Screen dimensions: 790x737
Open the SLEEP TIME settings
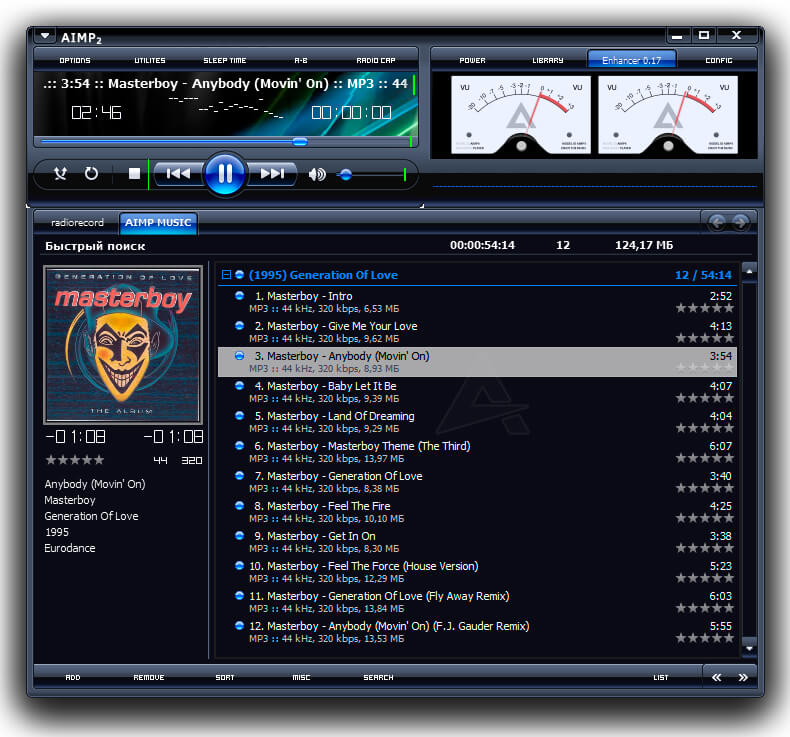tap(225, 60)
